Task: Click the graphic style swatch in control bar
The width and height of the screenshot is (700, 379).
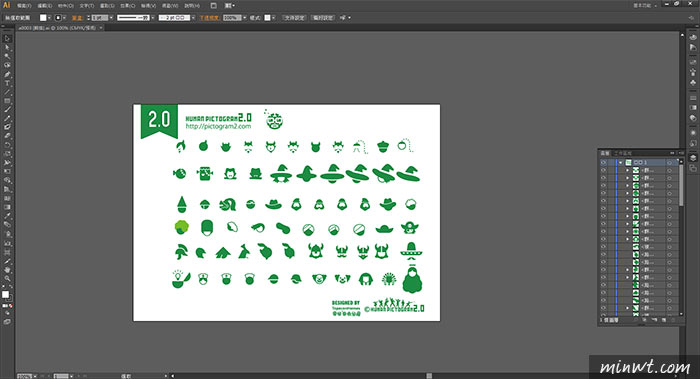Action: [267, 18]
